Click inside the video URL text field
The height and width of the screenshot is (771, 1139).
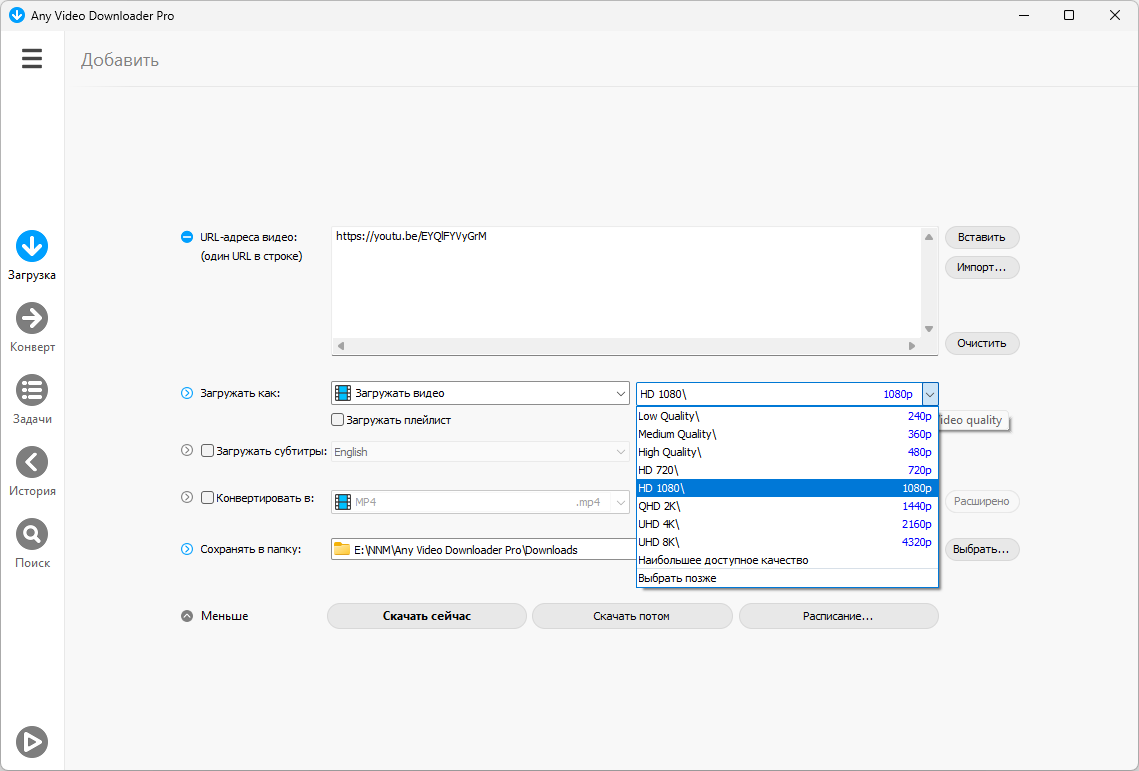(x=626, y=282)
